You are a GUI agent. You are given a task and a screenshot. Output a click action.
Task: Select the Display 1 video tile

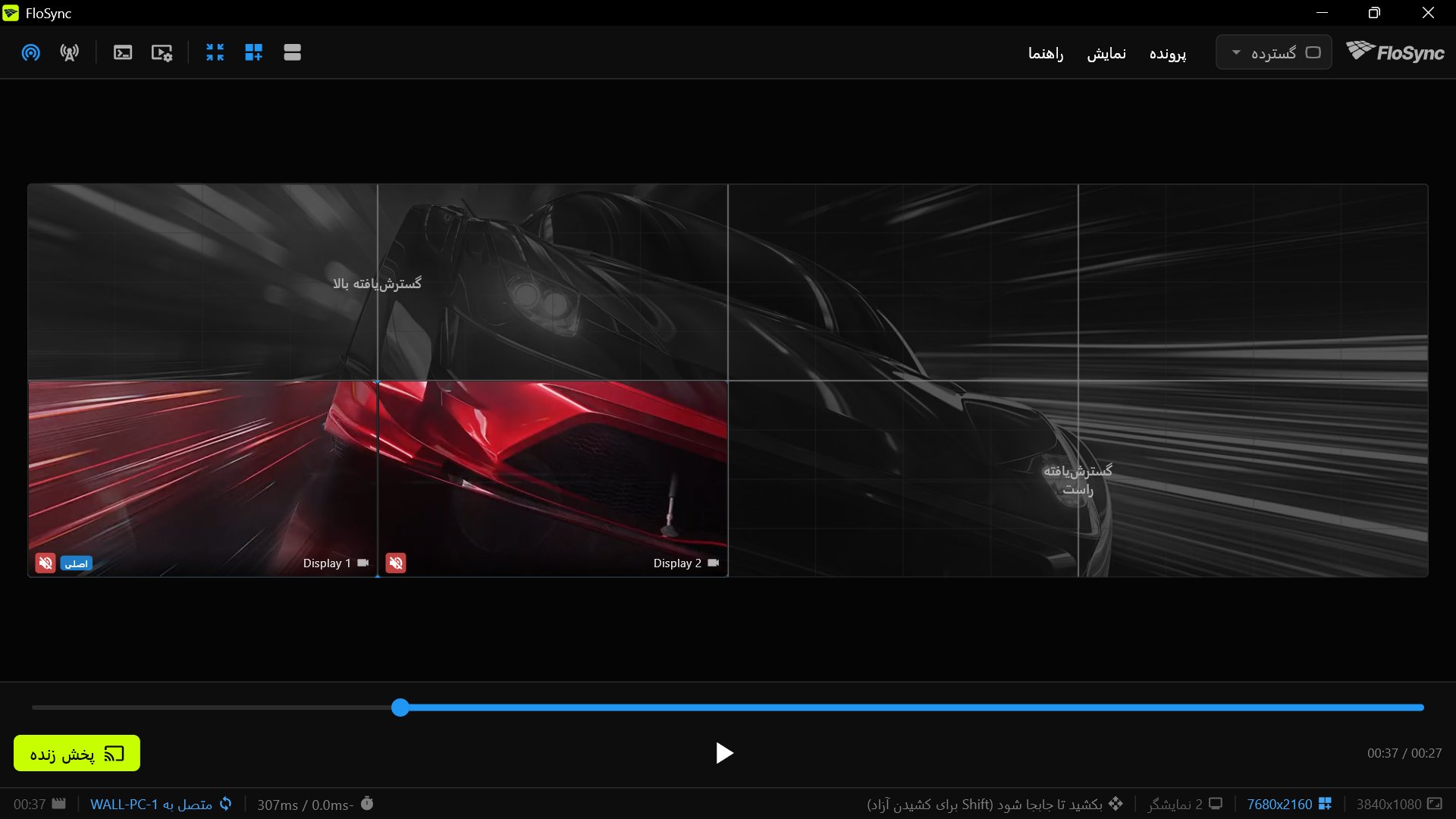202,478
